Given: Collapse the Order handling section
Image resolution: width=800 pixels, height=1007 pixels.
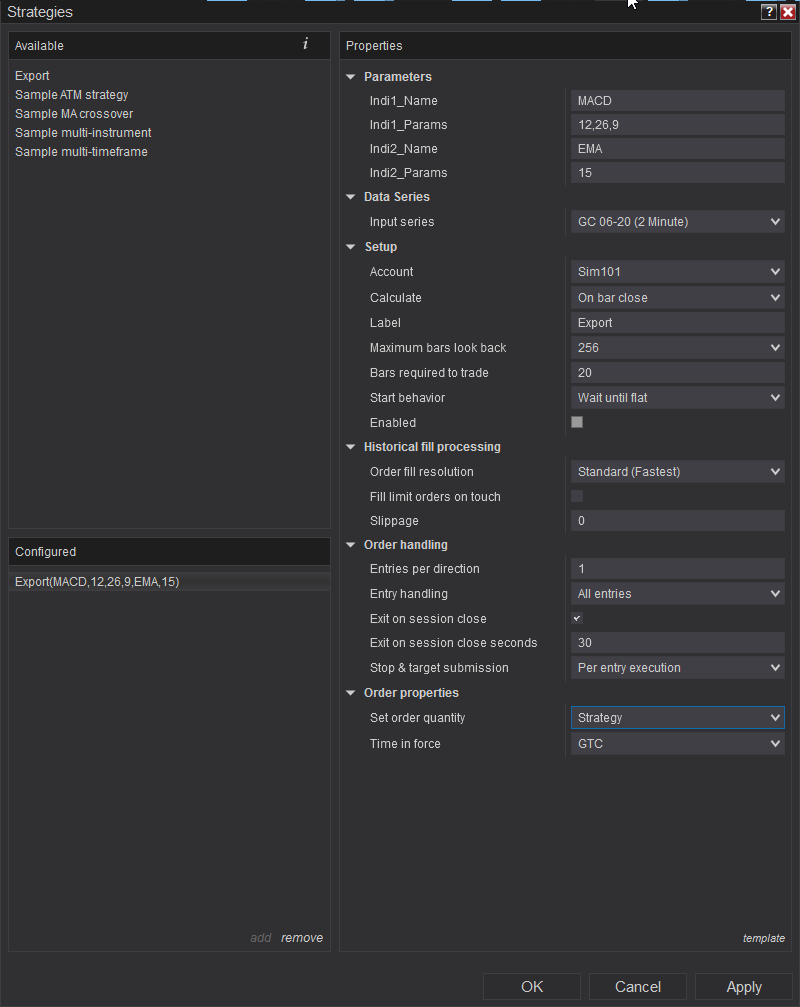Looking at the screenshot, I should (x=351, y=545).
